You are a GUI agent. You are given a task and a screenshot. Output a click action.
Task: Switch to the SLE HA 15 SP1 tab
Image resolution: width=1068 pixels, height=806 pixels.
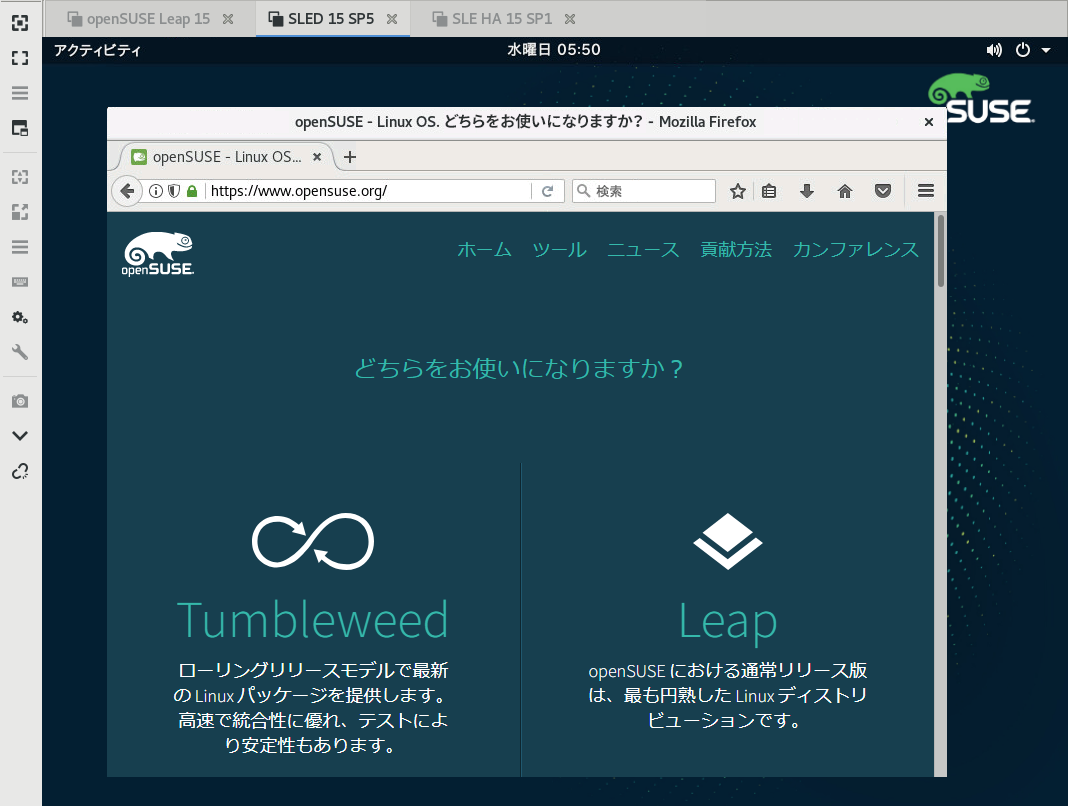pyautogui.click(x=502, y=19)
